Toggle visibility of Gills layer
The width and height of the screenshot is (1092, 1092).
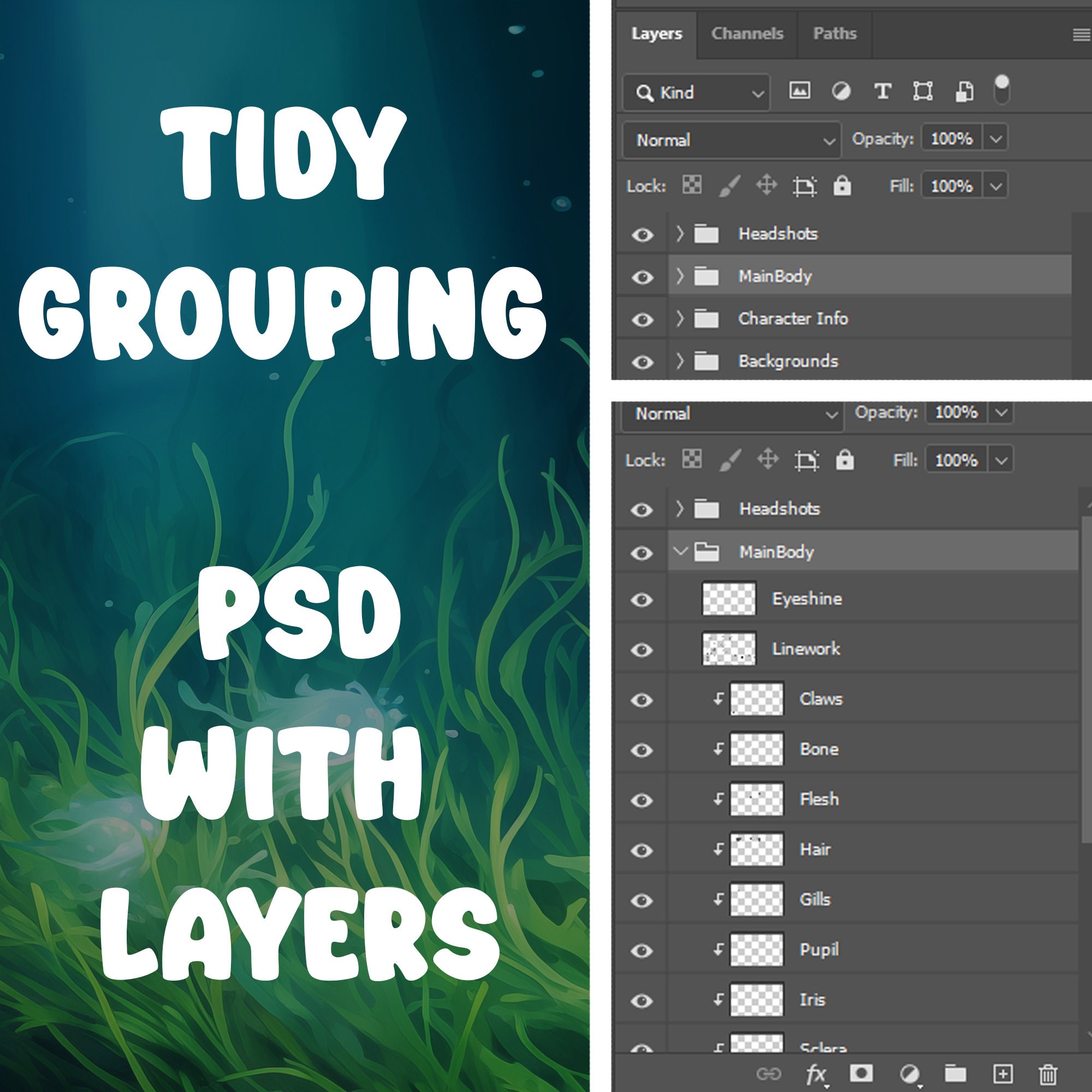click(642, 900)
